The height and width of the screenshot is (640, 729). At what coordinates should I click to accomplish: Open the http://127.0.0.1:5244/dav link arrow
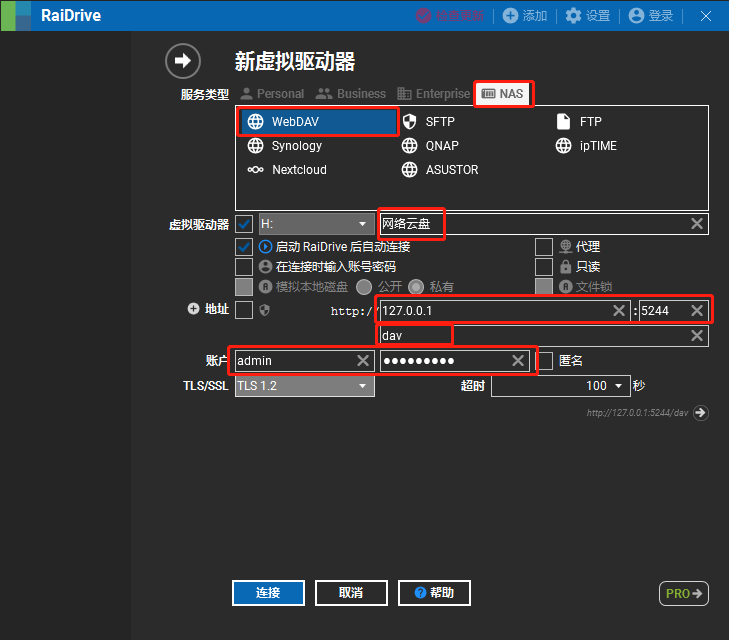(x=700, y=413)
